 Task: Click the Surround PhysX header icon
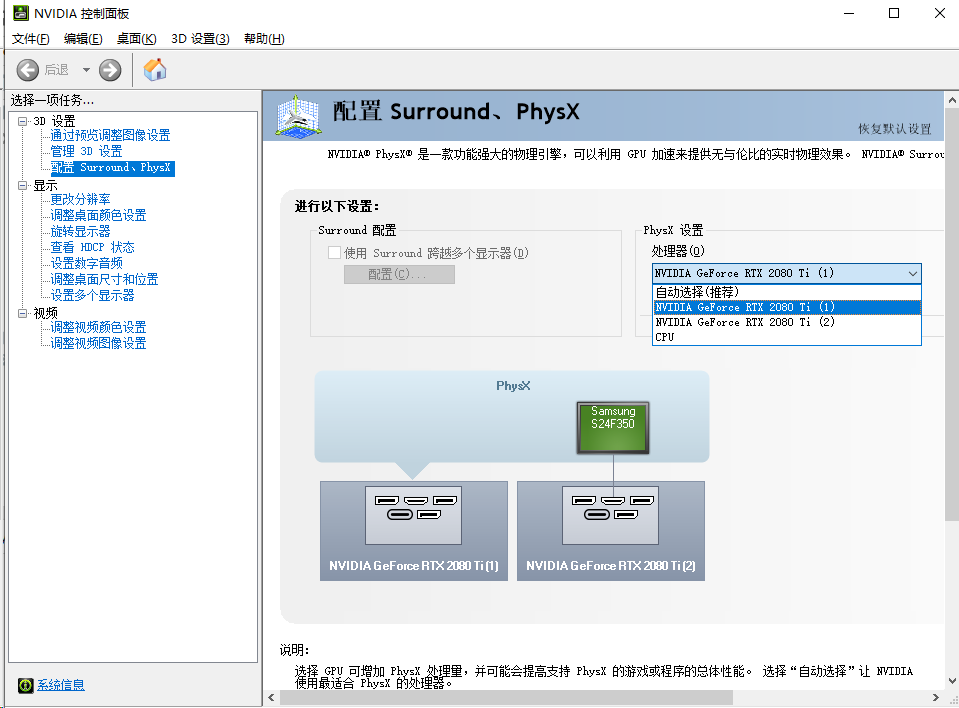point(297,116)
